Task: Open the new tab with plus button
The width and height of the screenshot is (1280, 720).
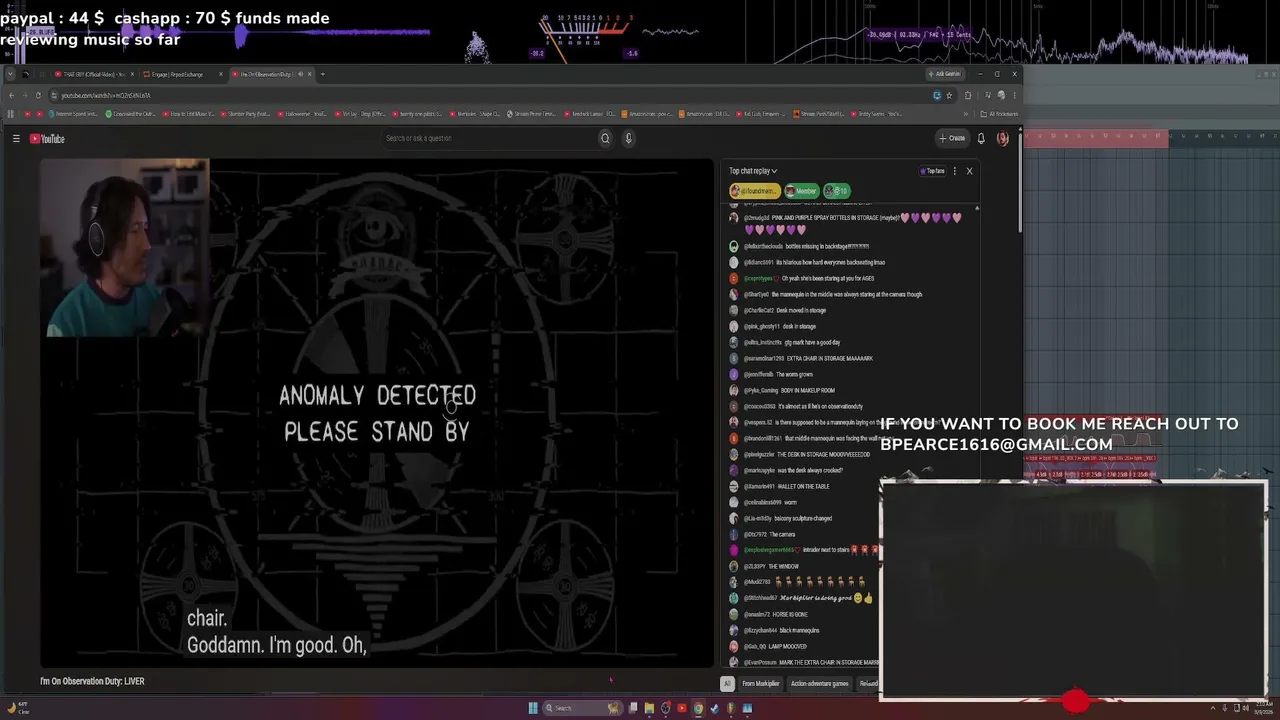Action: (x=322, y=74)
